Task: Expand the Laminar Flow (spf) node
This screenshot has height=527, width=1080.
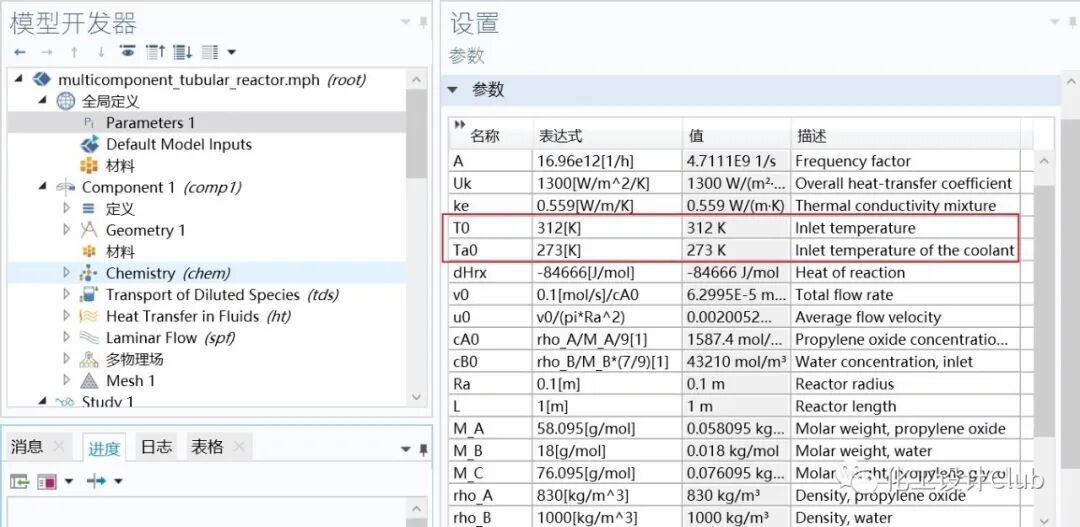Action: pos(67,337)
